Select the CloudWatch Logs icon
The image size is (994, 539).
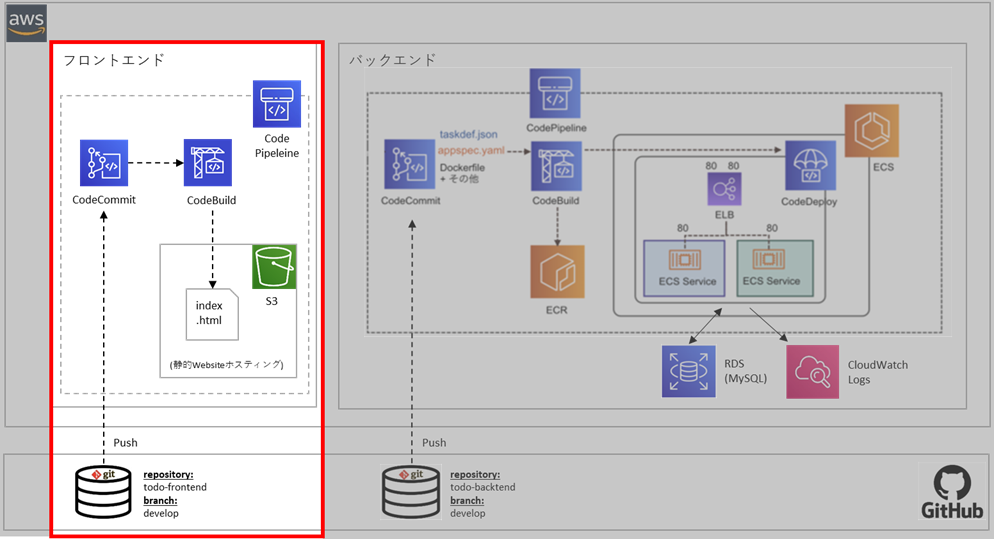(811, 371)
